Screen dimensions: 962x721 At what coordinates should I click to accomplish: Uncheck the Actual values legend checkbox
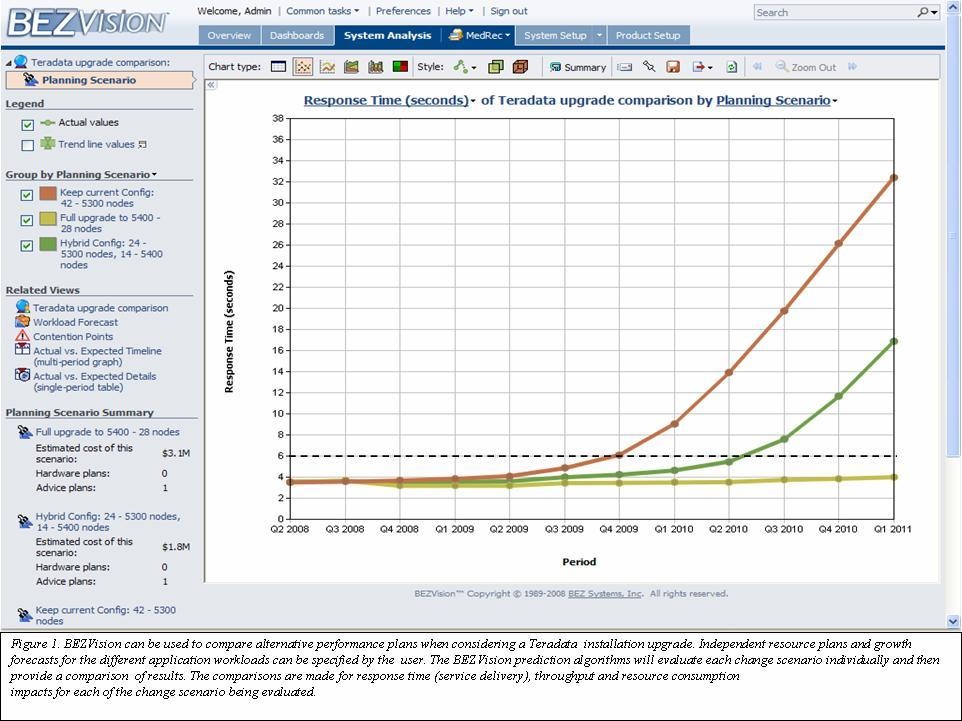[28, 125]
